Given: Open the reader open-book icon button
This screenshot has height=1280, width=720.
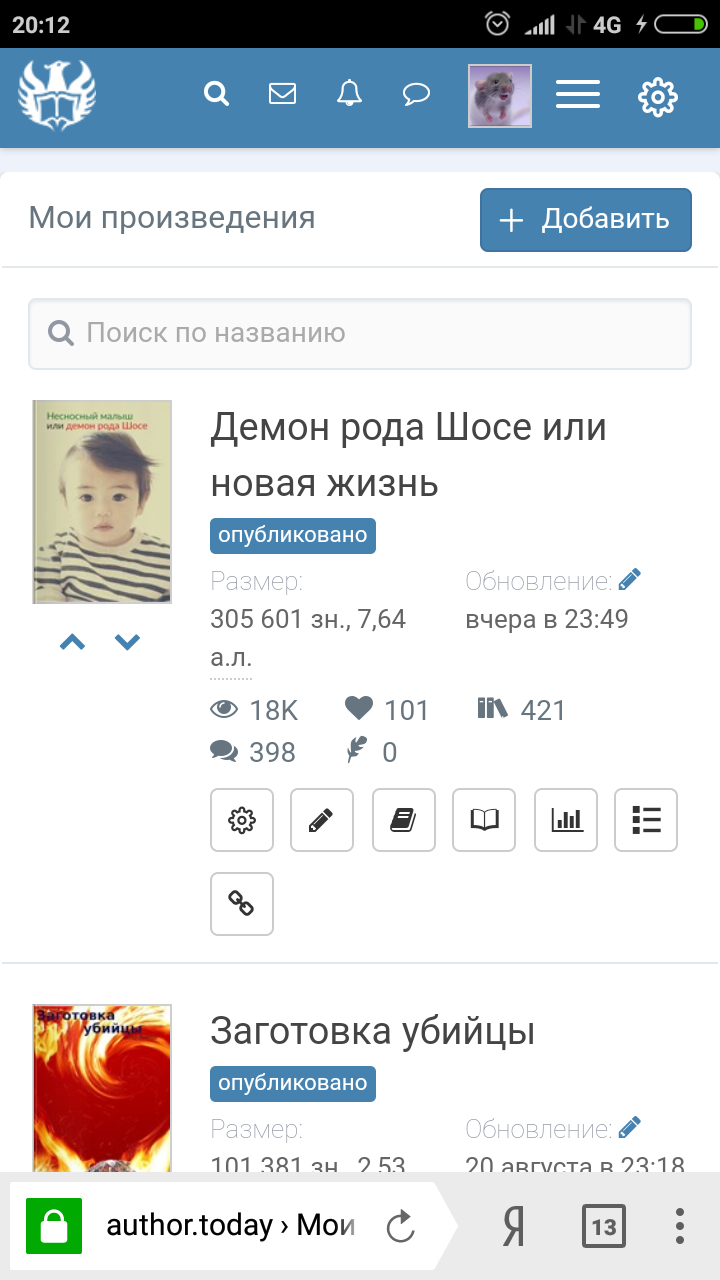Looking at the screenshot, I should 484,820.
